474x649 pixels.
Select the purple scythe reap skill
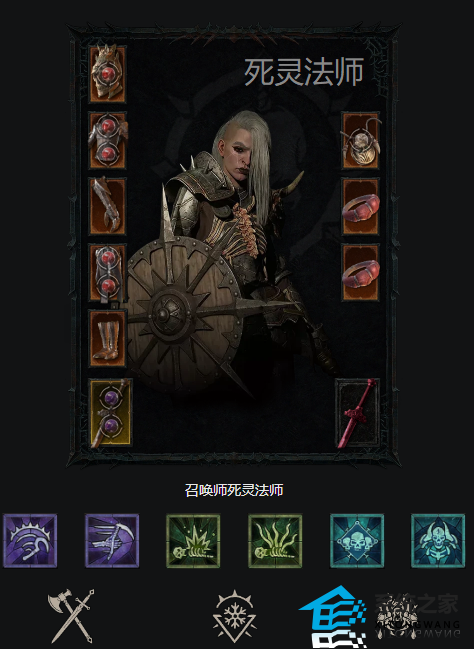[30, 541]
